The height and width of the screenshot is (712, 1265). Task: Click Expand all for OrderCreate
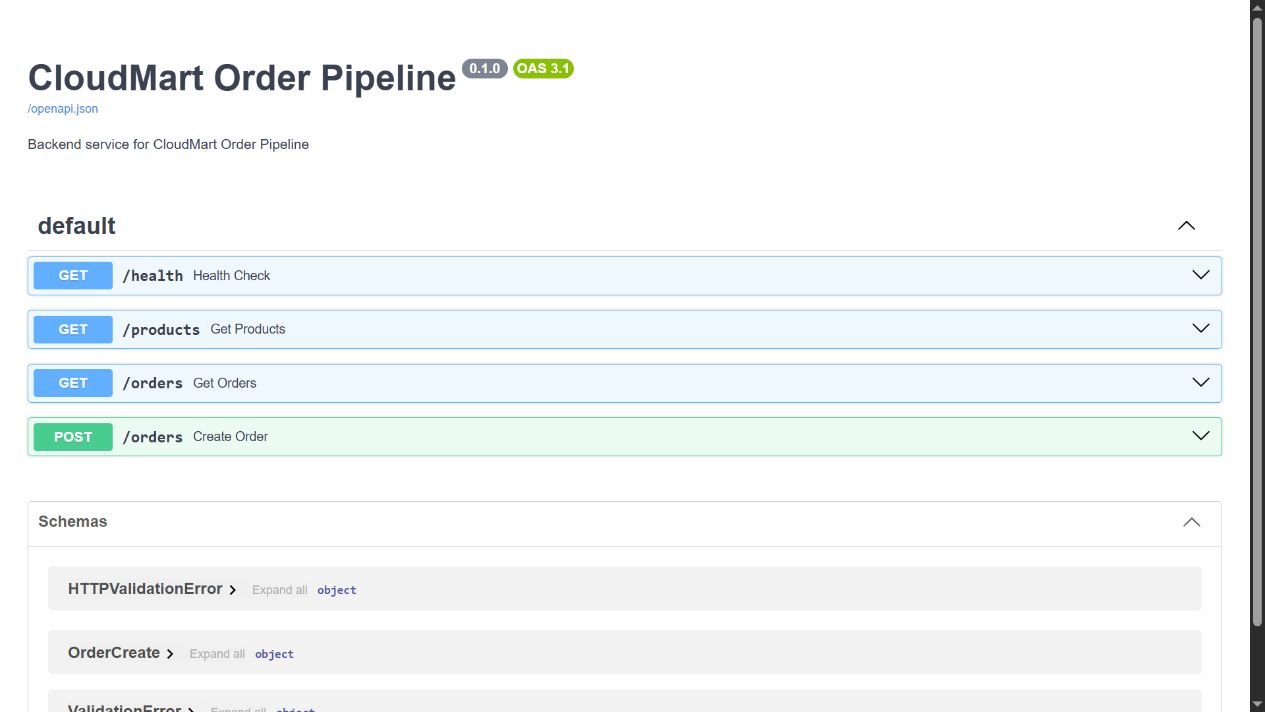click(217, 654)
